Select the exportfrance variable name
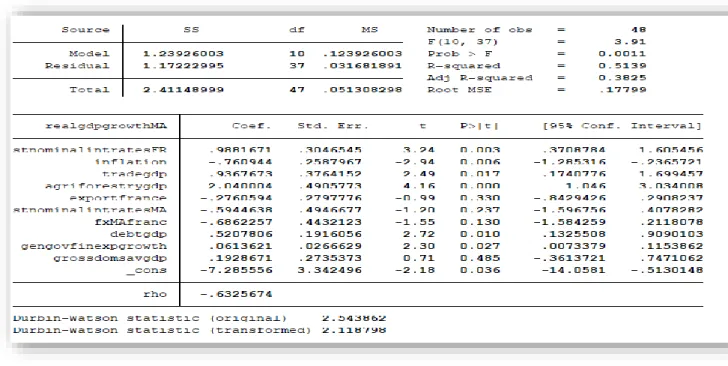Viewport: 728px width, 366px height. pyautogui.click(x=118, y=198)
